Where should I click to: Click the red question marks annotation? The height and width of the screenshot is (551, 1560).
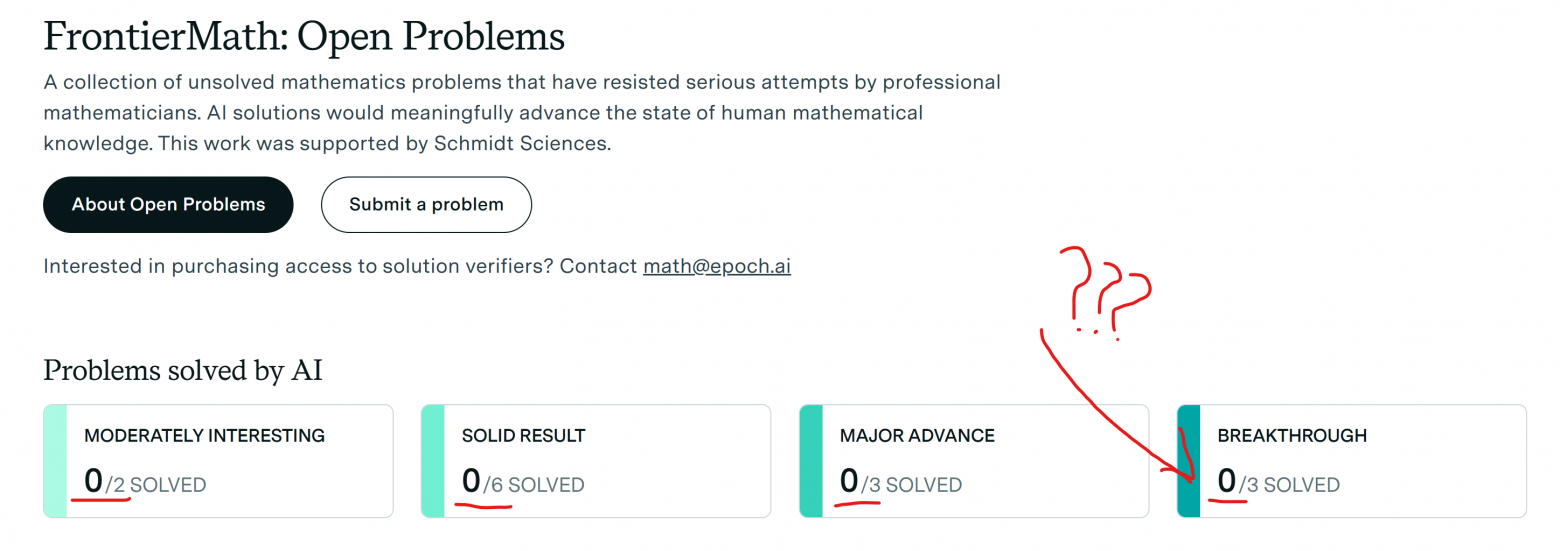pos(1108,290)
